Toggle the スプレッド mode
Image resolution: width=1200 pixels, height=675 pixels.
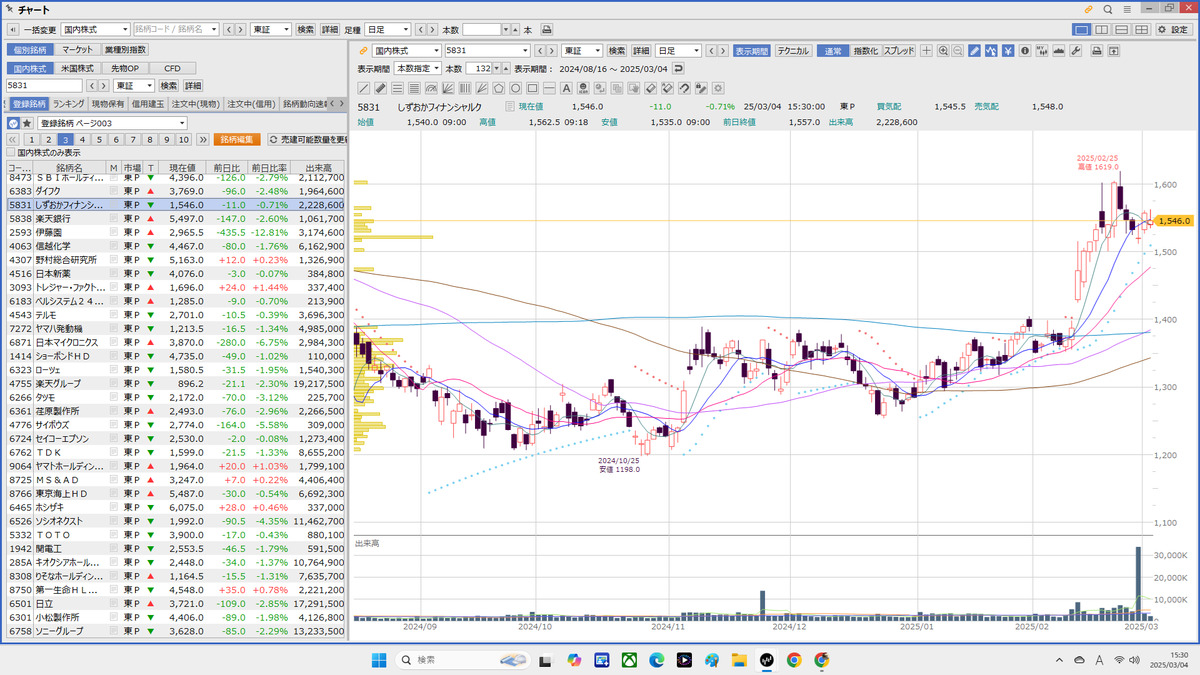pyautogui.click(x=899, y=50)
